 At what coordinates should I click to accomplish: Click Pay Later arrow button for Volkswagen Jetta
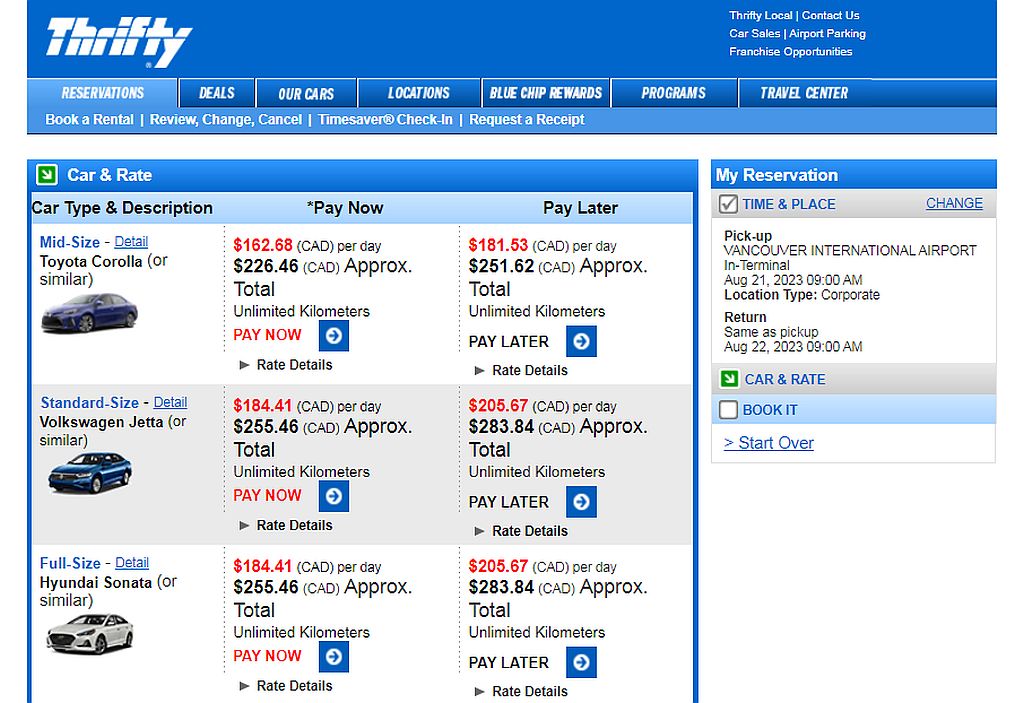[581, 502]
